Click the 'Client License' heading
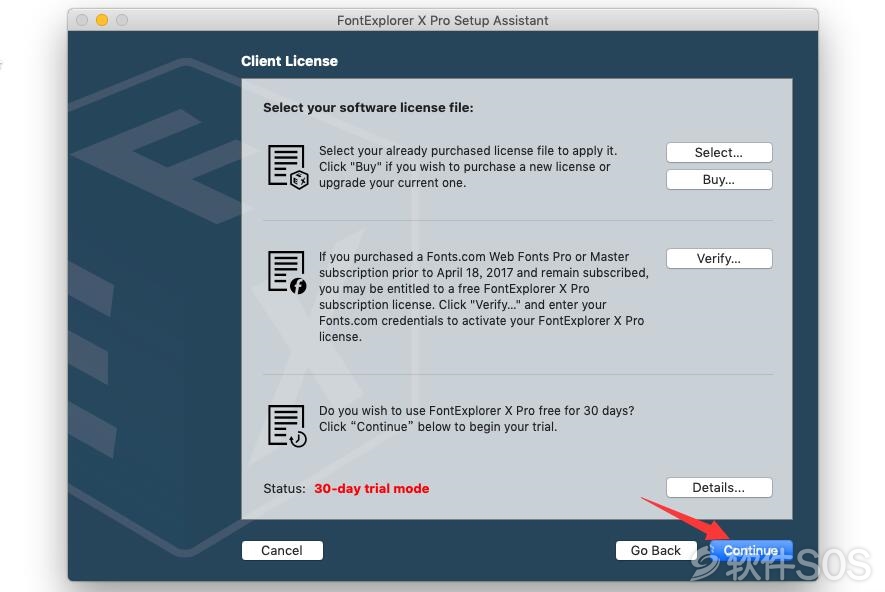Viewport: 885px width, 592px height. click(290, 61)
